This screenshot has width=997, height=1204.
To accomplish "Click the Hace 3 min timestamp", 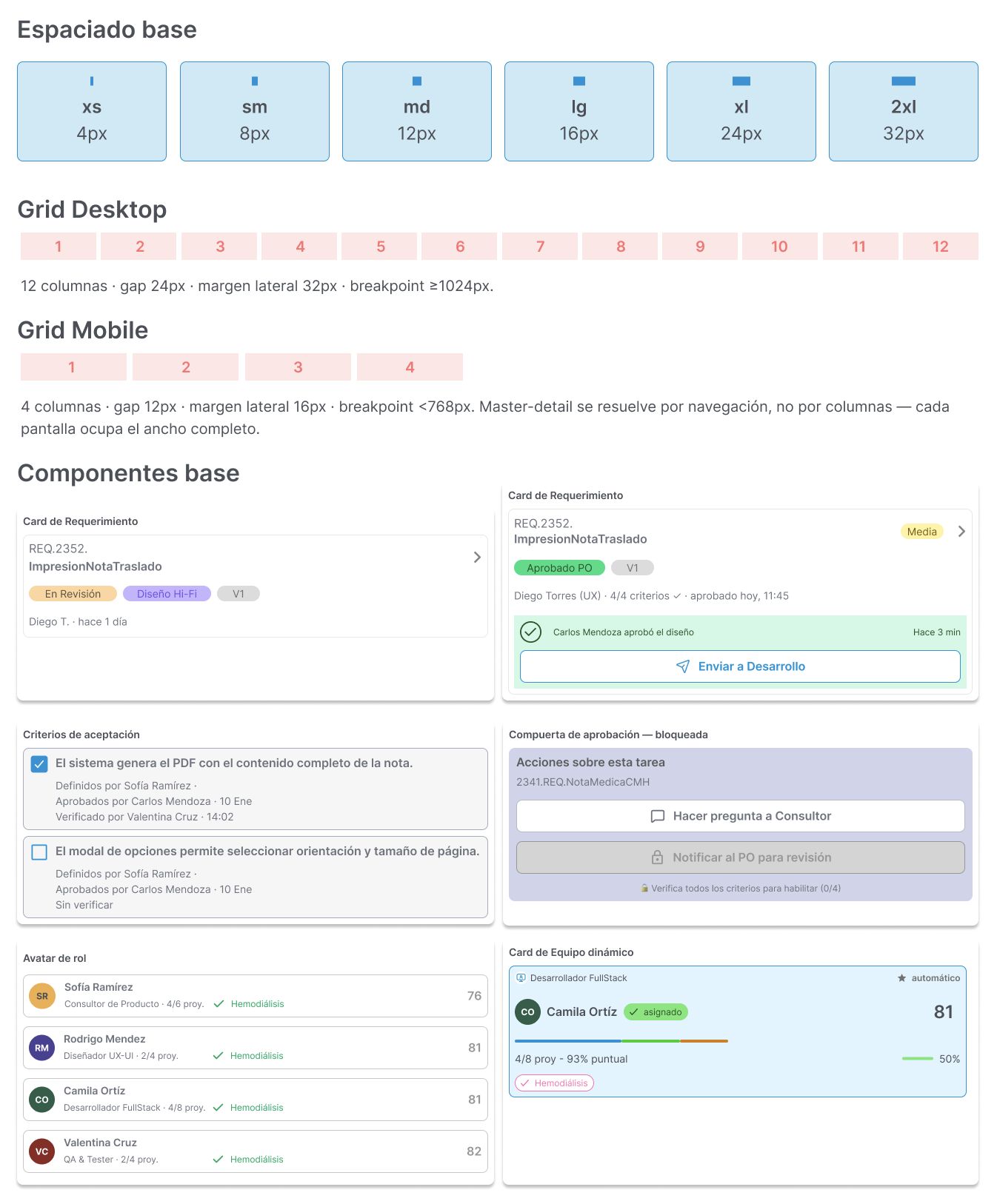I will pyautogui.click(x=936, y=632).
